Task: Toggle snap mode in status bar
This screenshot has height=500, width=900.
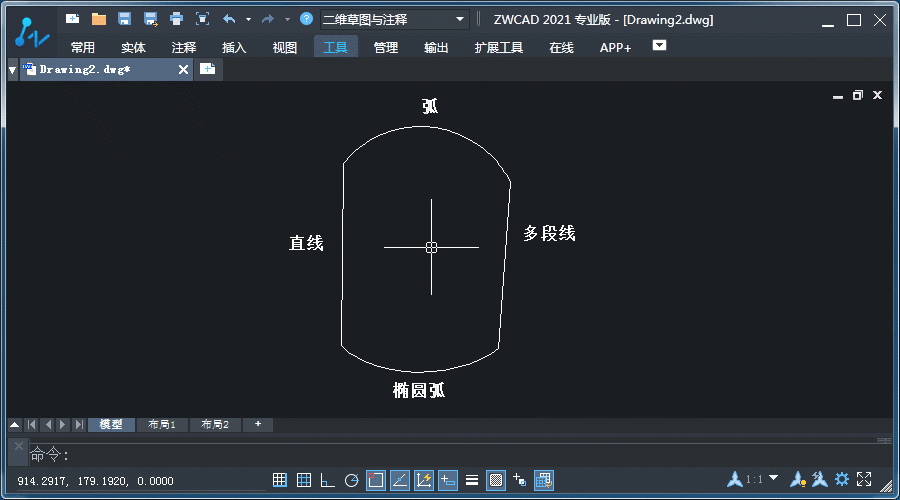Action: (281, 480)
